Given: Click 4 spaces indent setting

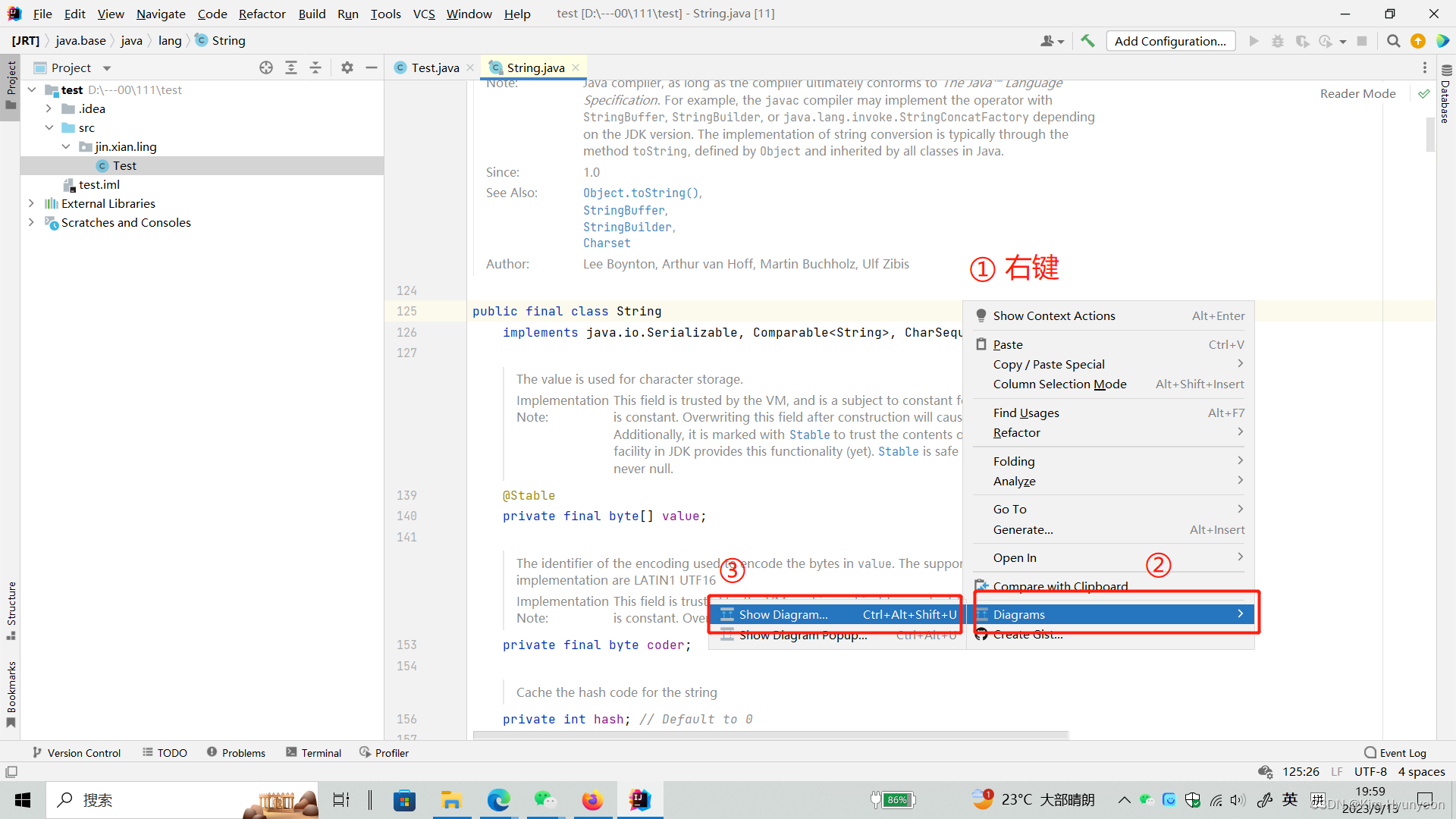Looking at the screenshot, I should click(x=1421, y=772).
